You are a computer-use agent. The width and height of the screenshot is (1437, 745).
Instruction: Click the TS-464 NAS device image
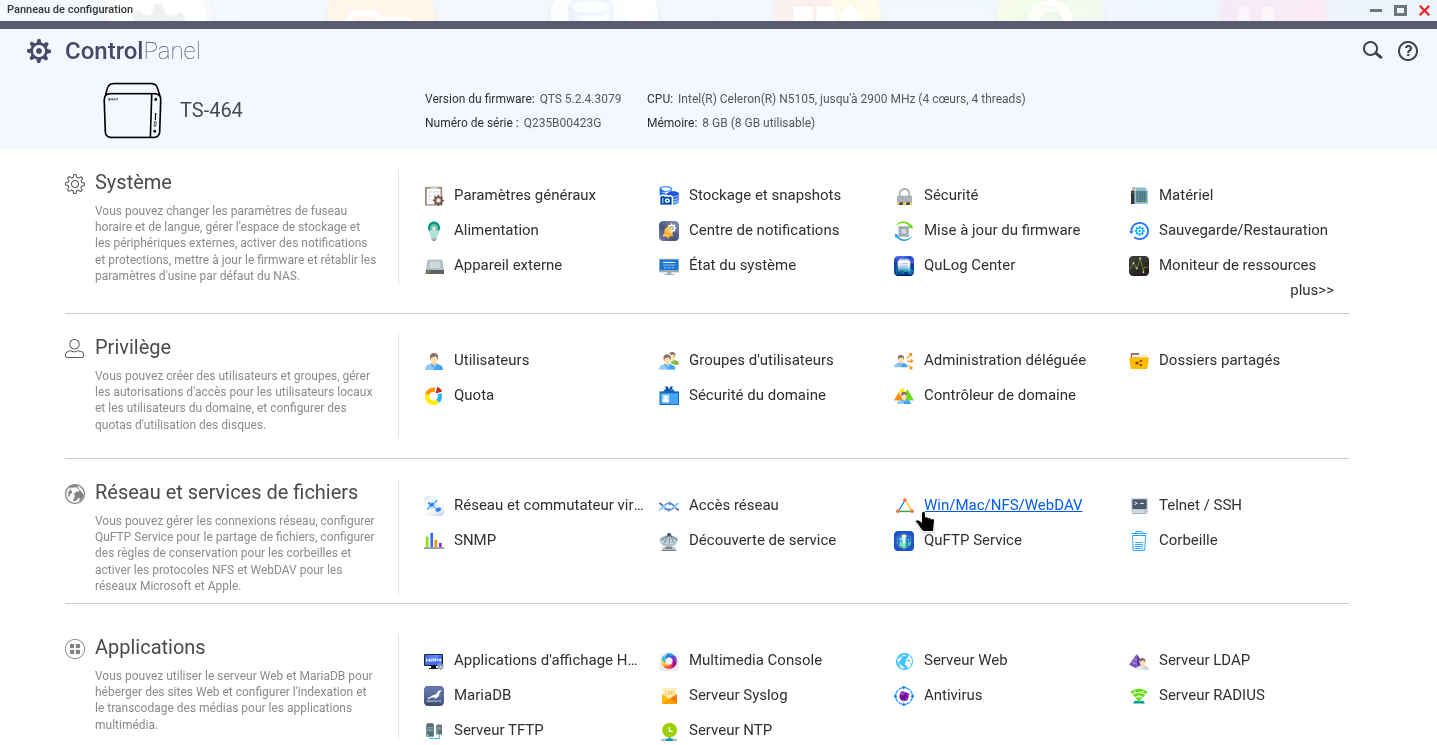coord(132,110)
